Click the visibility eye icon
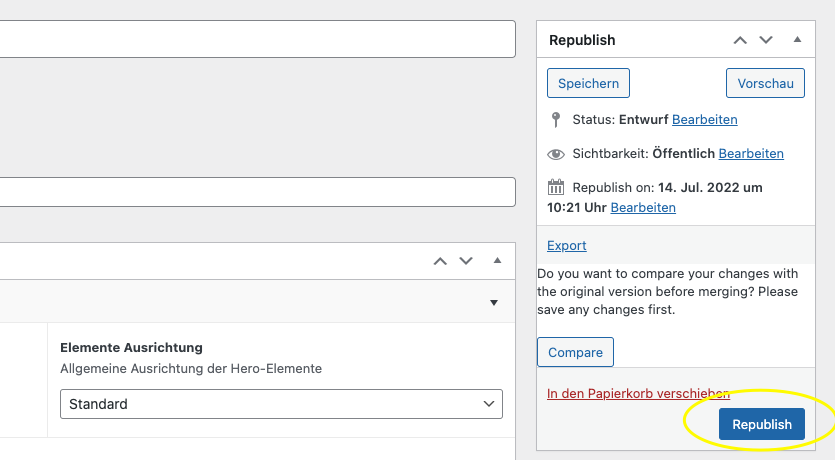 pos(556,154)
